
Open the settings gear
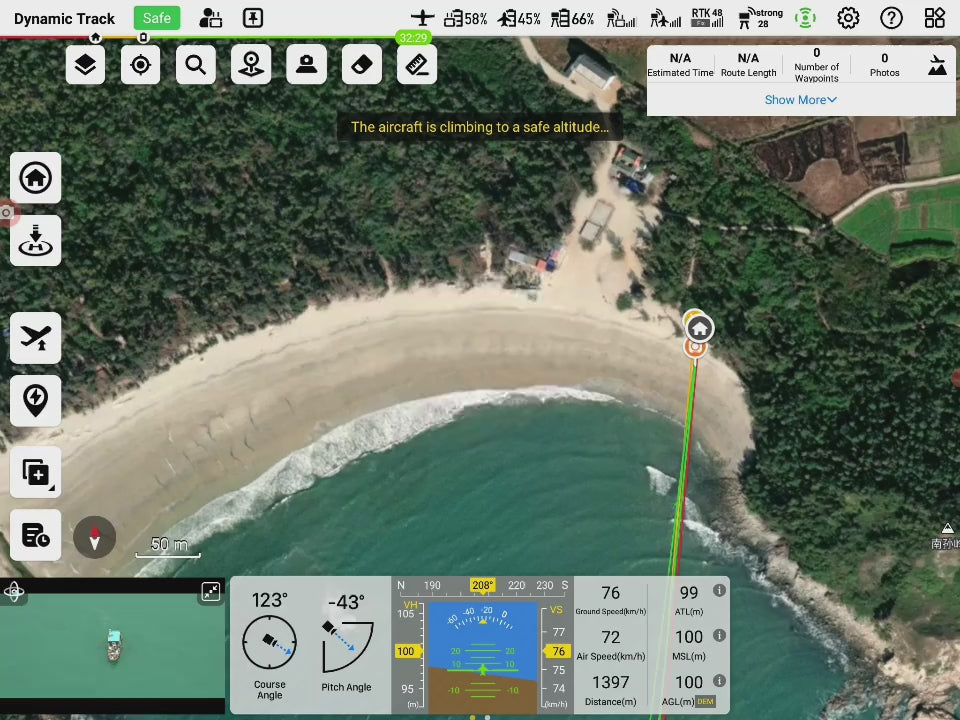848,18
